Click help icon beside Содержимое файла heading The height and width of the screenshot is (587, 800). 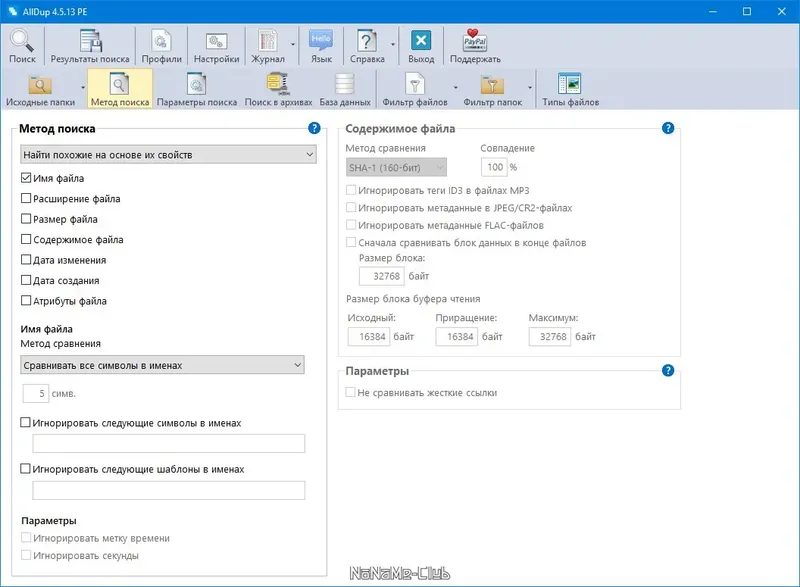point(668,128)
